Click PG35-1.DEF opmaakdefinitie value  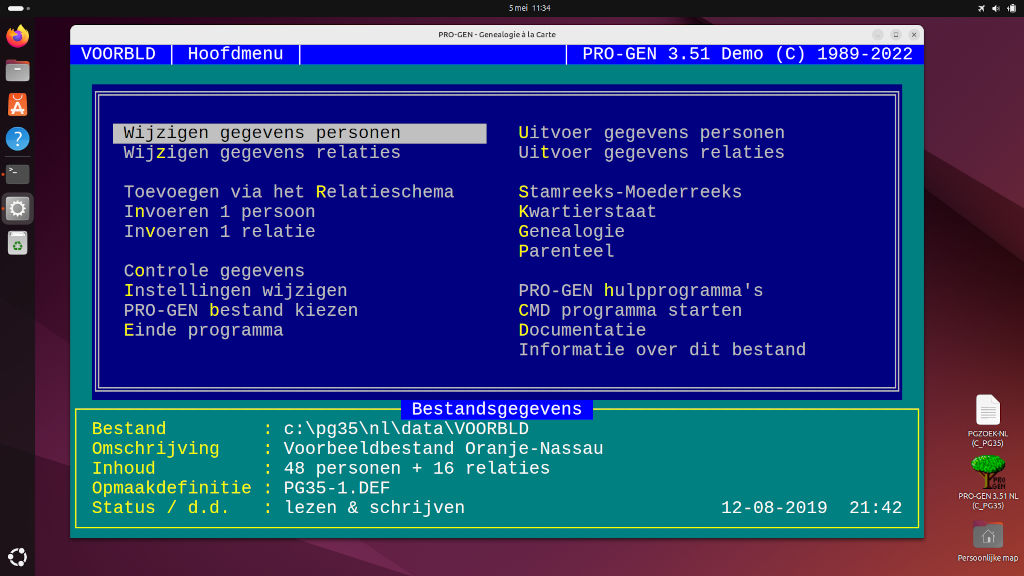coord(337,488)
